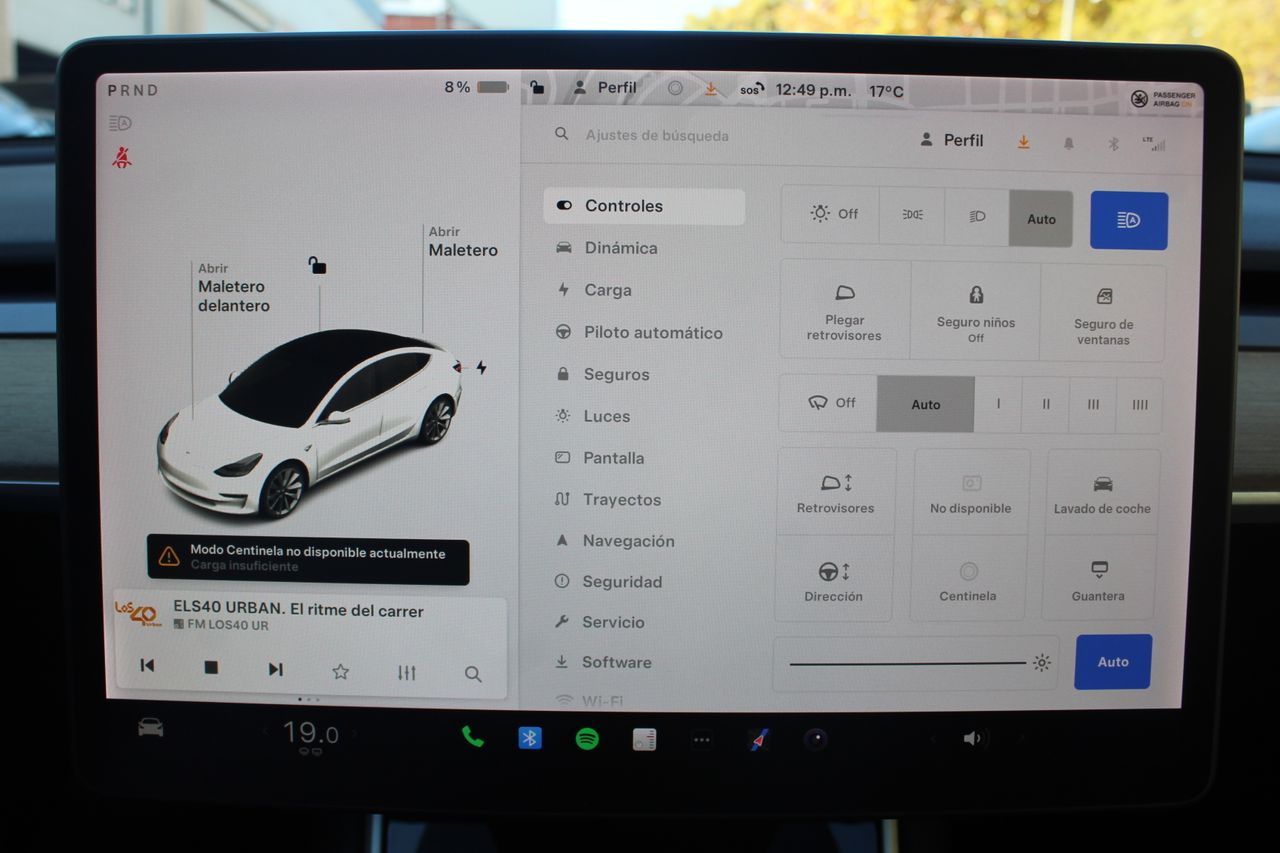Tap the auto high beam indicator at top left
This screenshot has width=1280, height=853.
(120, 123)
